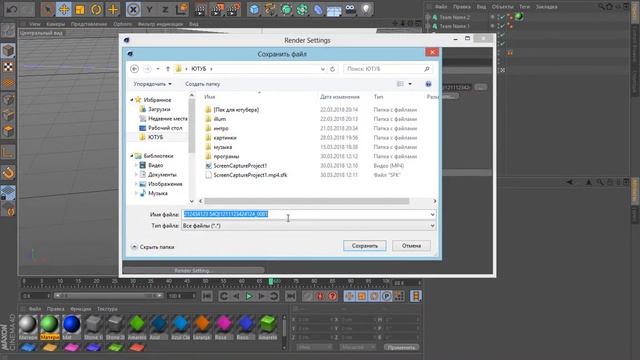This screenshot has height=360, width=640.
Task: Open the coordinate system icon after Z axis
Action: [x=182, y=9]
